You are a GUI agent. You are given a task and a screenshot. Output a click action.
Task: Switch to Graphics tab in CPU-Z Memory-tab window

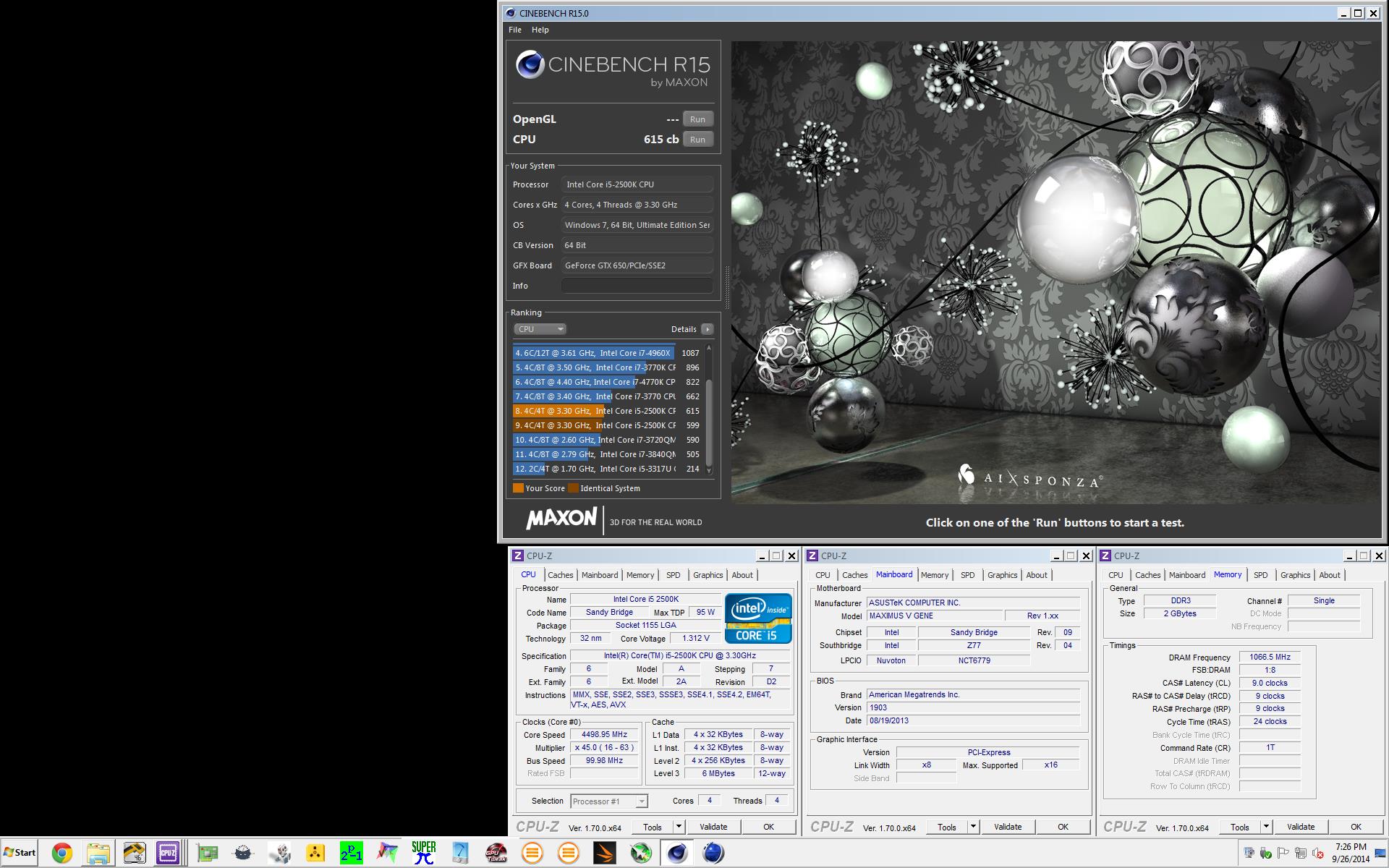[1295, 575]
